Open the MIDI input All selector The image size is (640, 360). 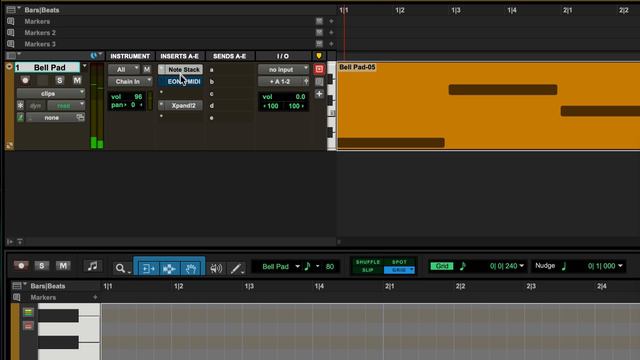tap(124, 69)
